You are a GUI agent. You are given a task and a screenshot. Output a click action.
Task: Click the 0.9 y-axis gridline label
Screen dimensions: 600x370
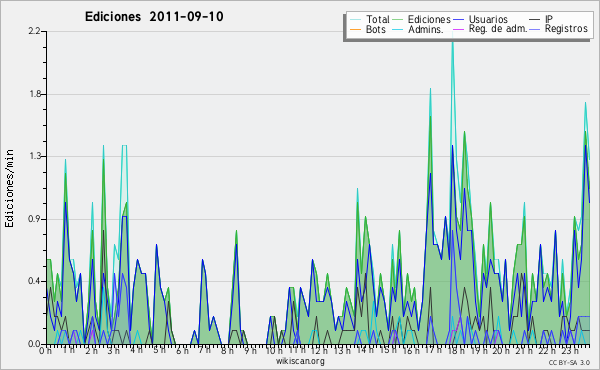point(35,219)
